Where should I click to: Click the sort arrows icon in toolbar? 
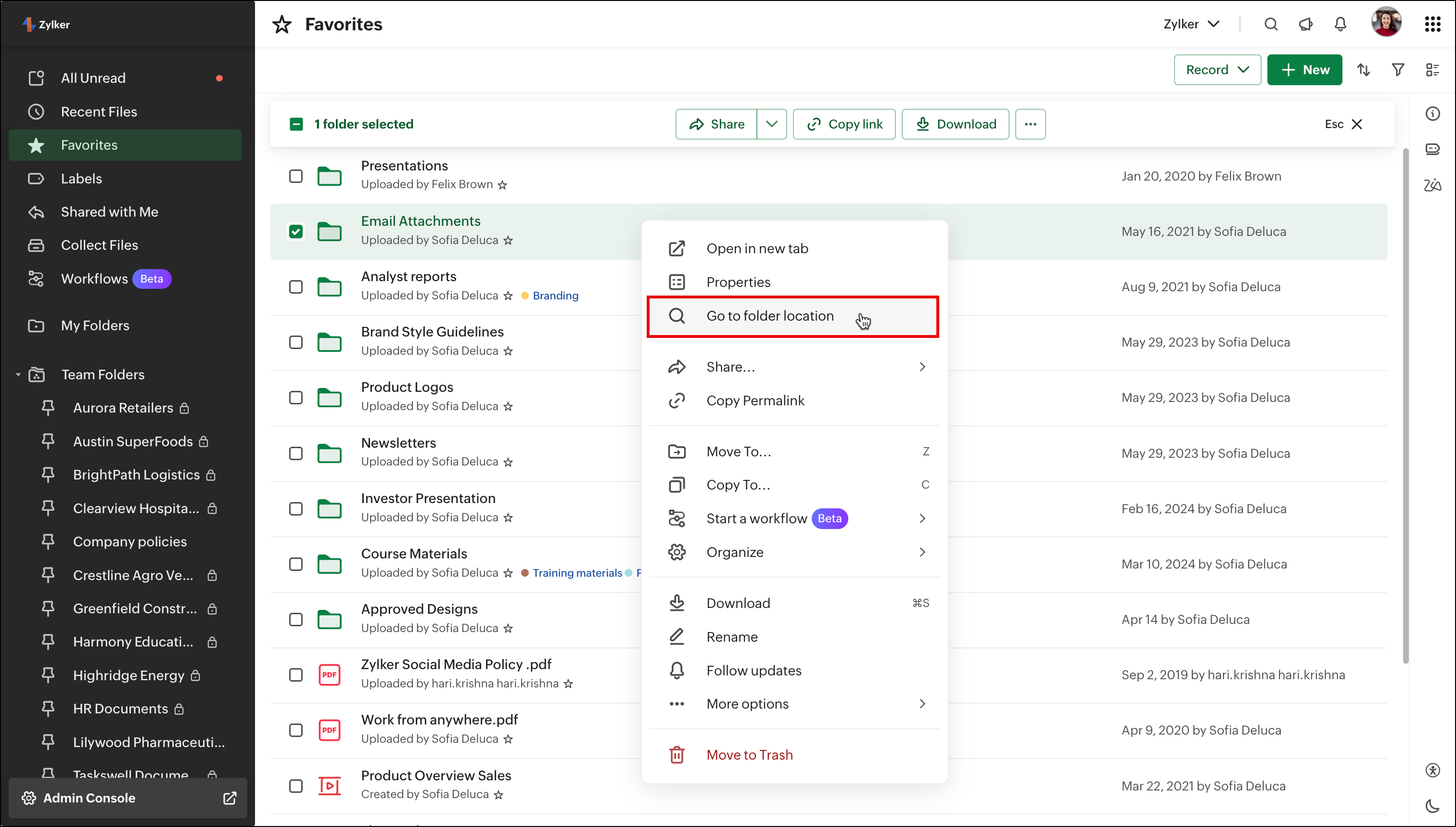coord(1363,70)
